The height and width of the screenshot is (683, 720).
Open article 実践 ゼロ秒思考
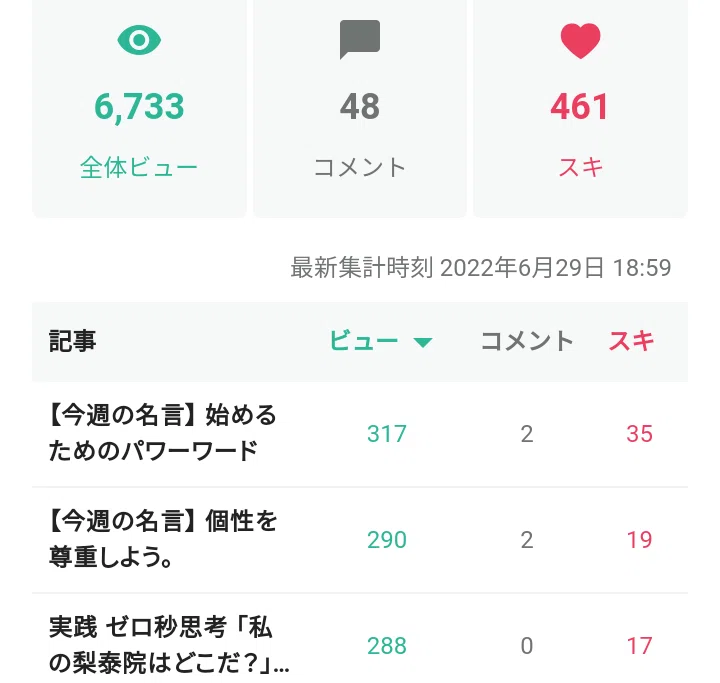(x=169, y=645)
